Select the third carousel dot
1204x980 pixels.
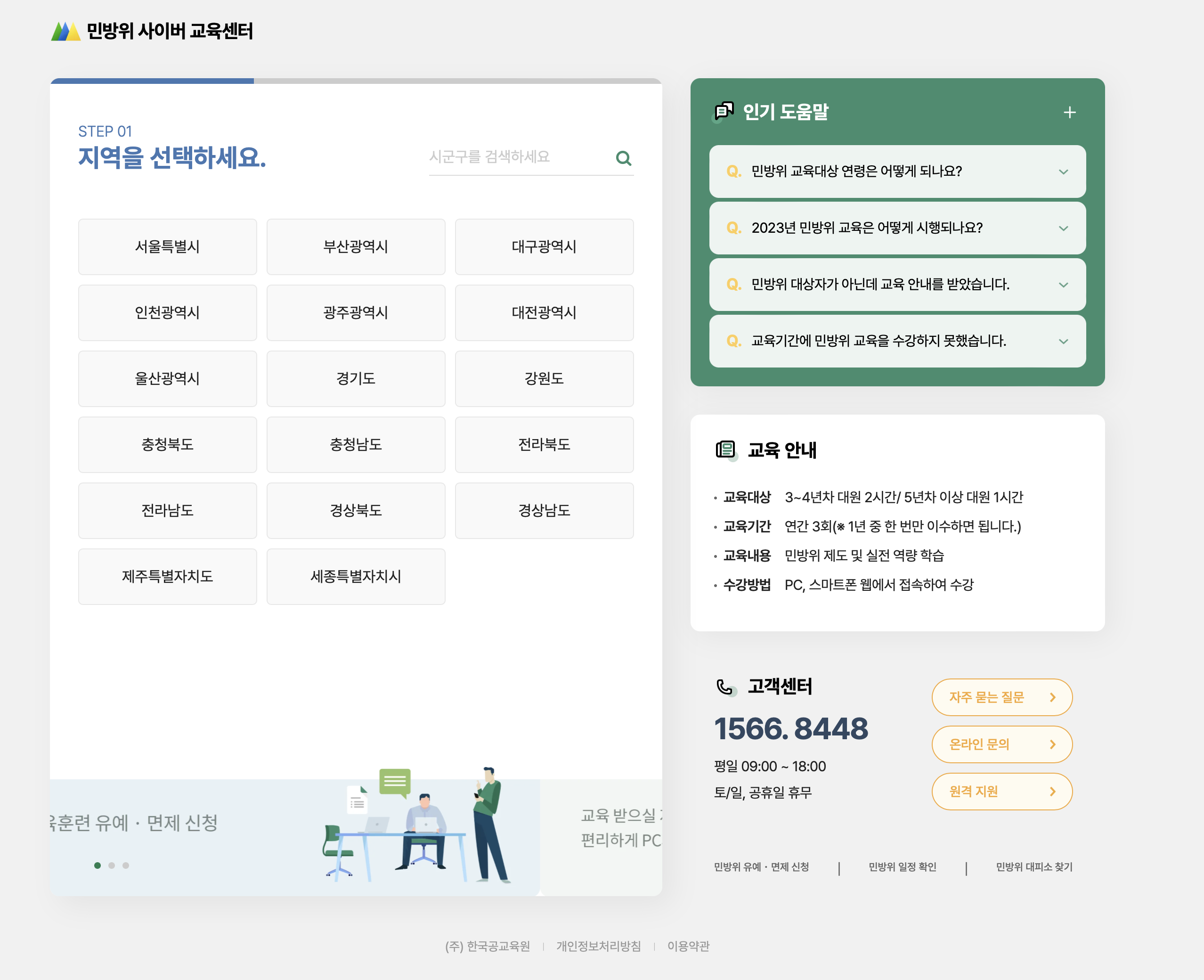coord(126,866)
